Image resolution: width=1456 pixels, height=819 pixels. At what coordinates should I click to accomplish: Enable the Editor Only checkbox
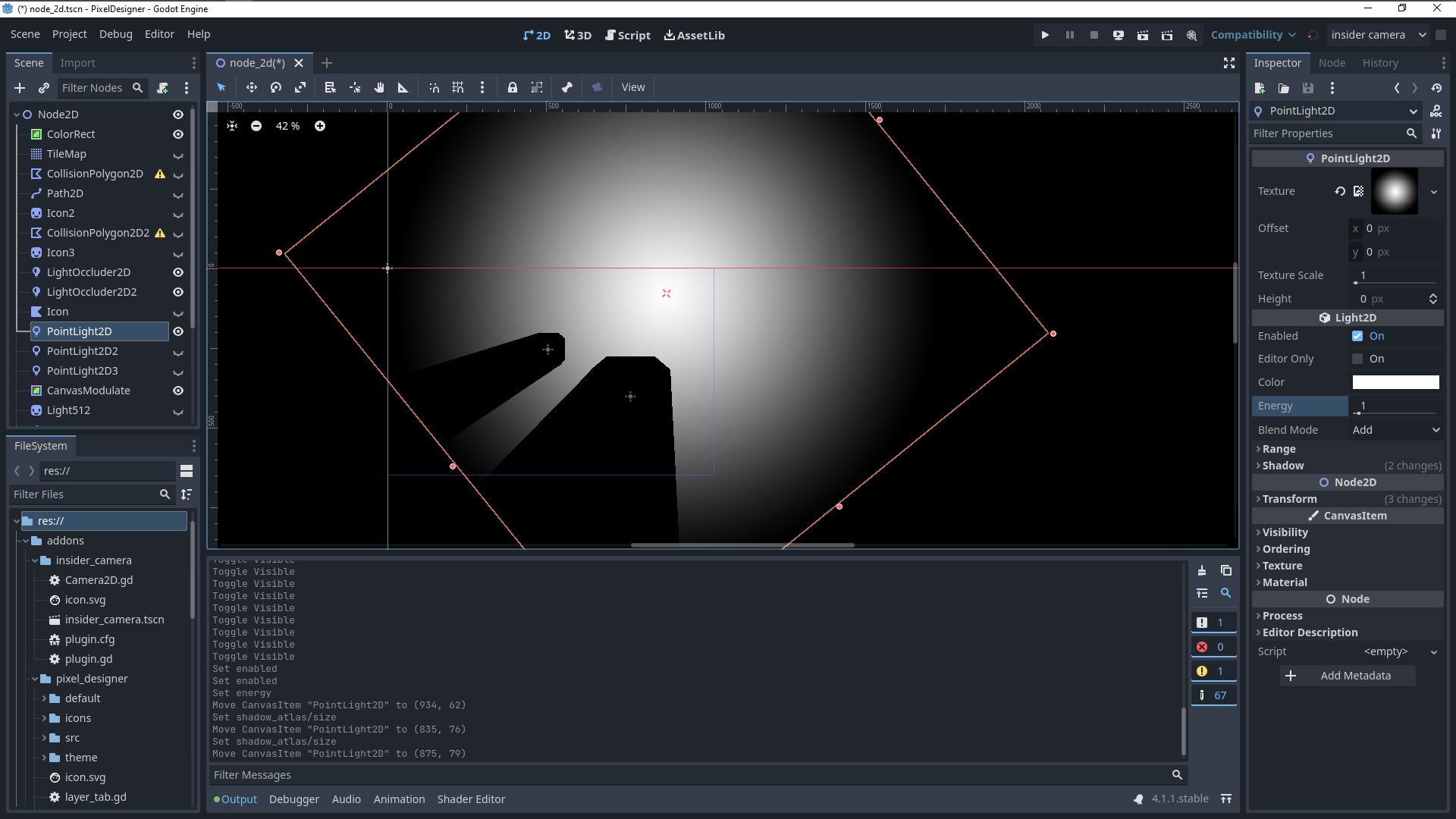[1358, 359]
